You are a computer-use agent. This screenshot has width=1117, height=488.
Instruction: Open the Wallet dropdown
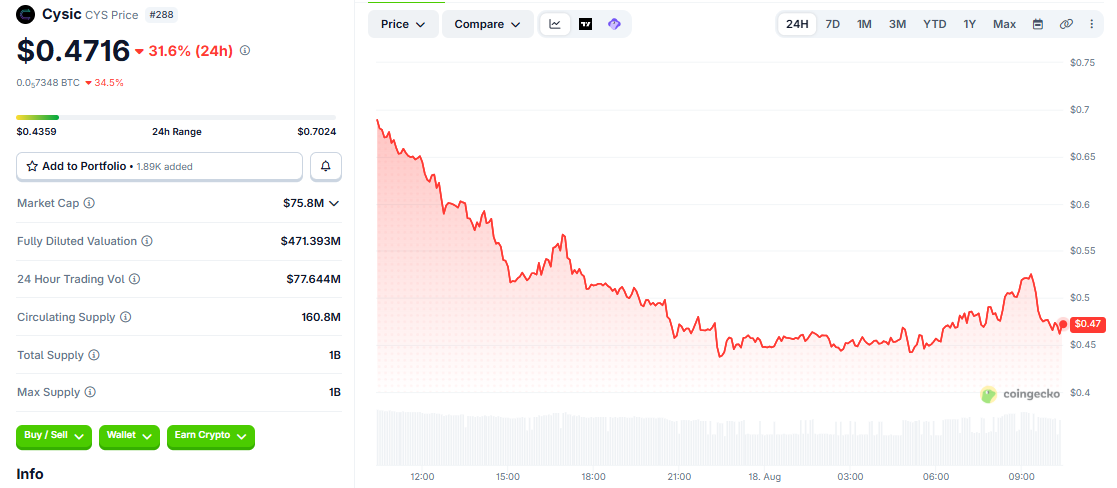tap(129, 436)
